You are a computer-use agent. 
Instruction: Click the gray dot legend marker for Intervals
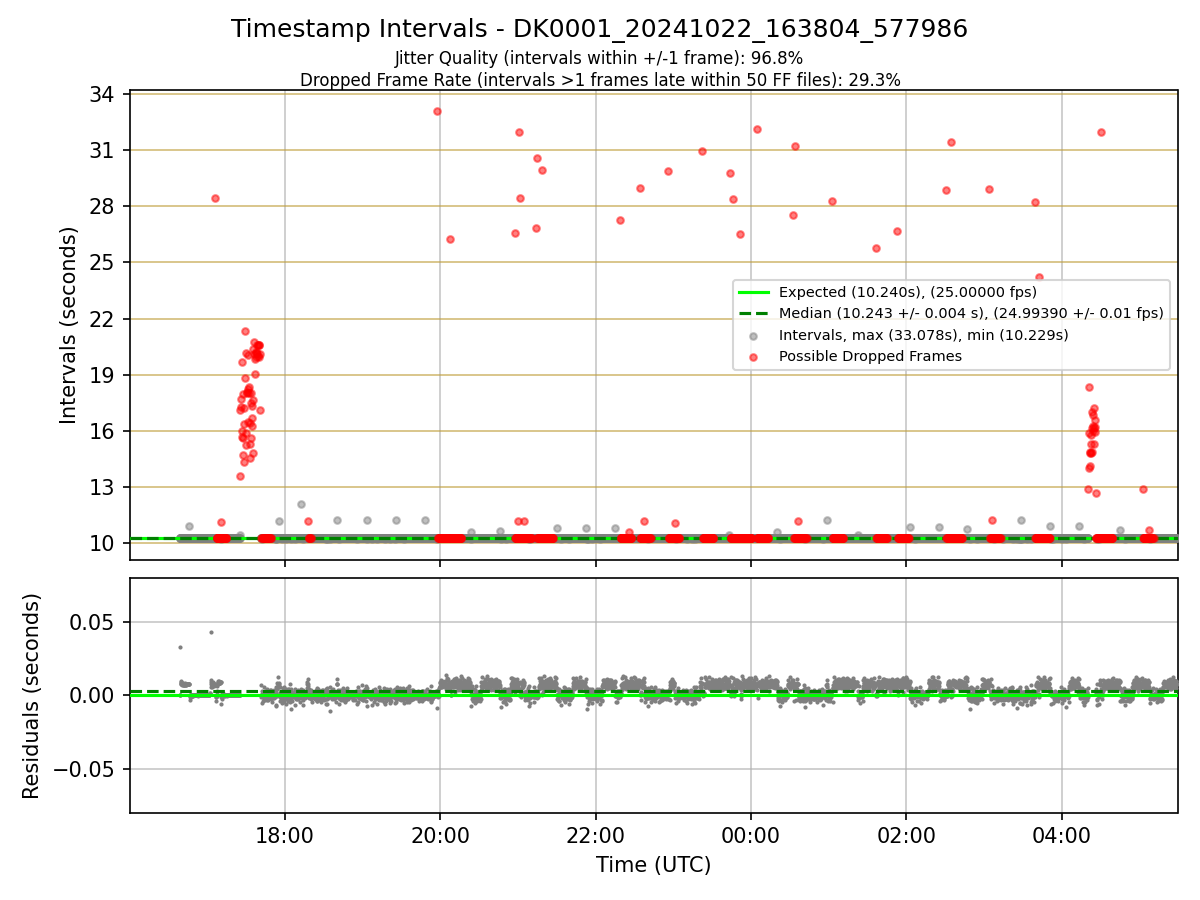[x=754, y=335]
